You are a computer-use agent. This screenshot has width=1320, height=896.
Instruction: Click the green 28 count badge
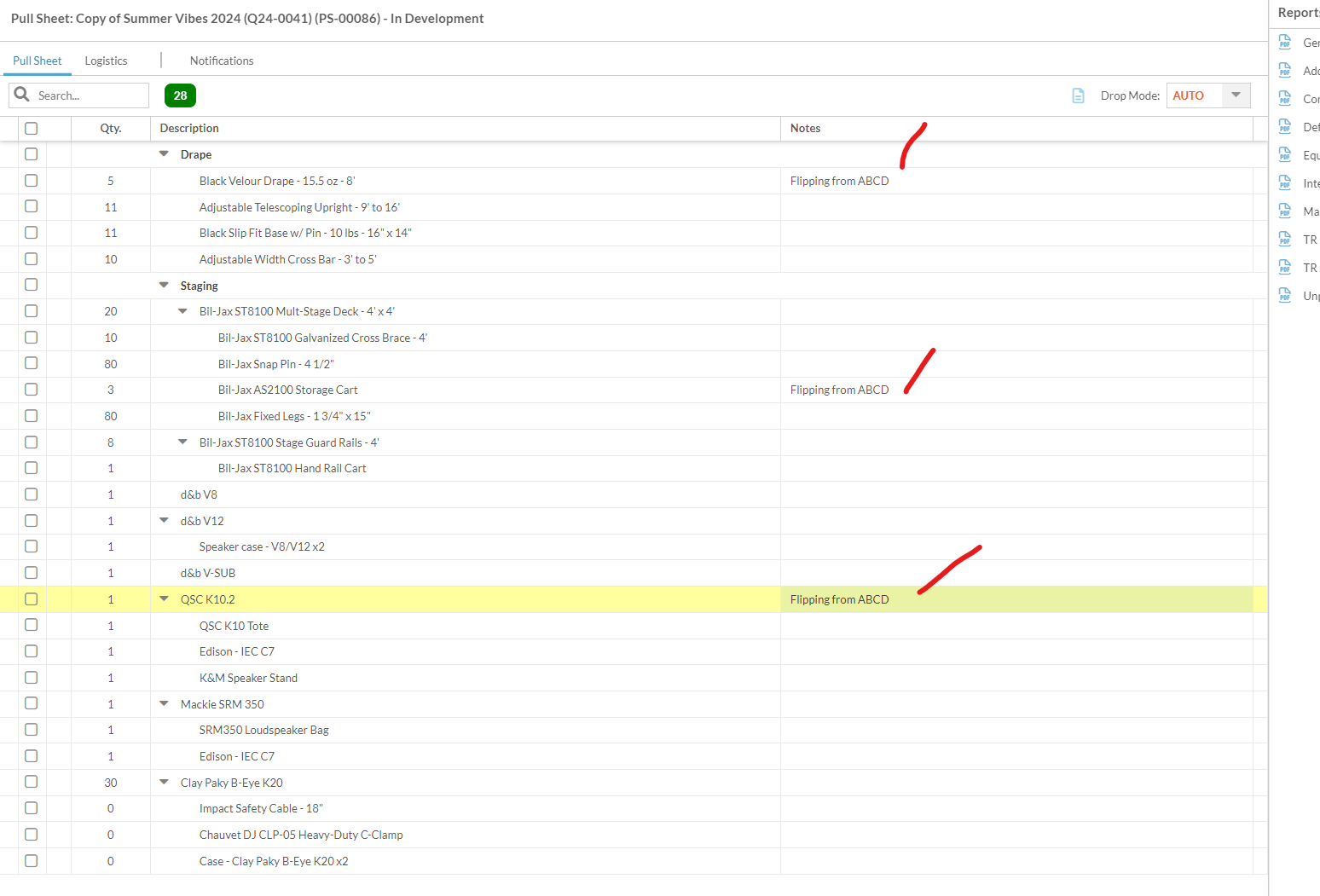[x=180, y=95]
